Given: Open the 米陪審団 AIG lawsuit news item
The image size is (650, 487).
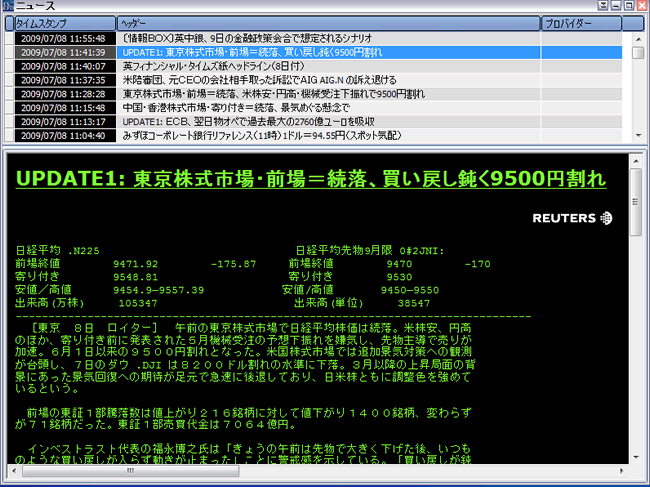Looking at the screenshot, I should (260, 80).
